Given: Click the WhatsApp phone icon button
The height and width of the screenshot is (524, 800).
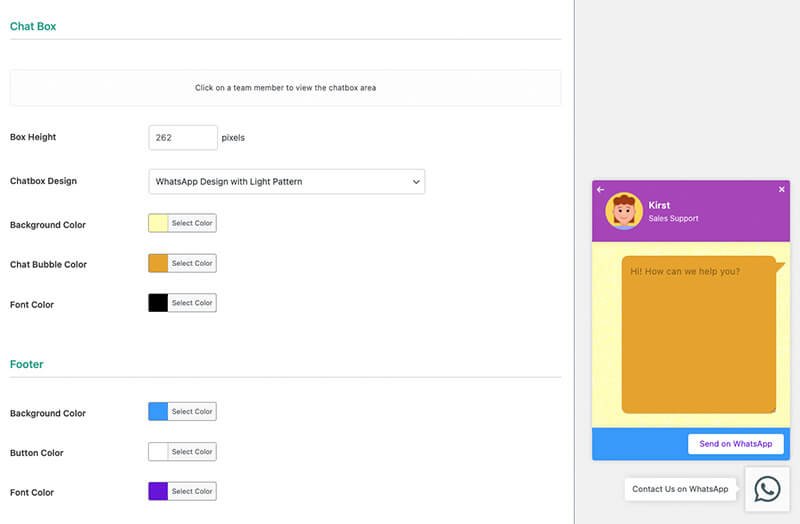Looking at the screenshot, I should 767,489.
